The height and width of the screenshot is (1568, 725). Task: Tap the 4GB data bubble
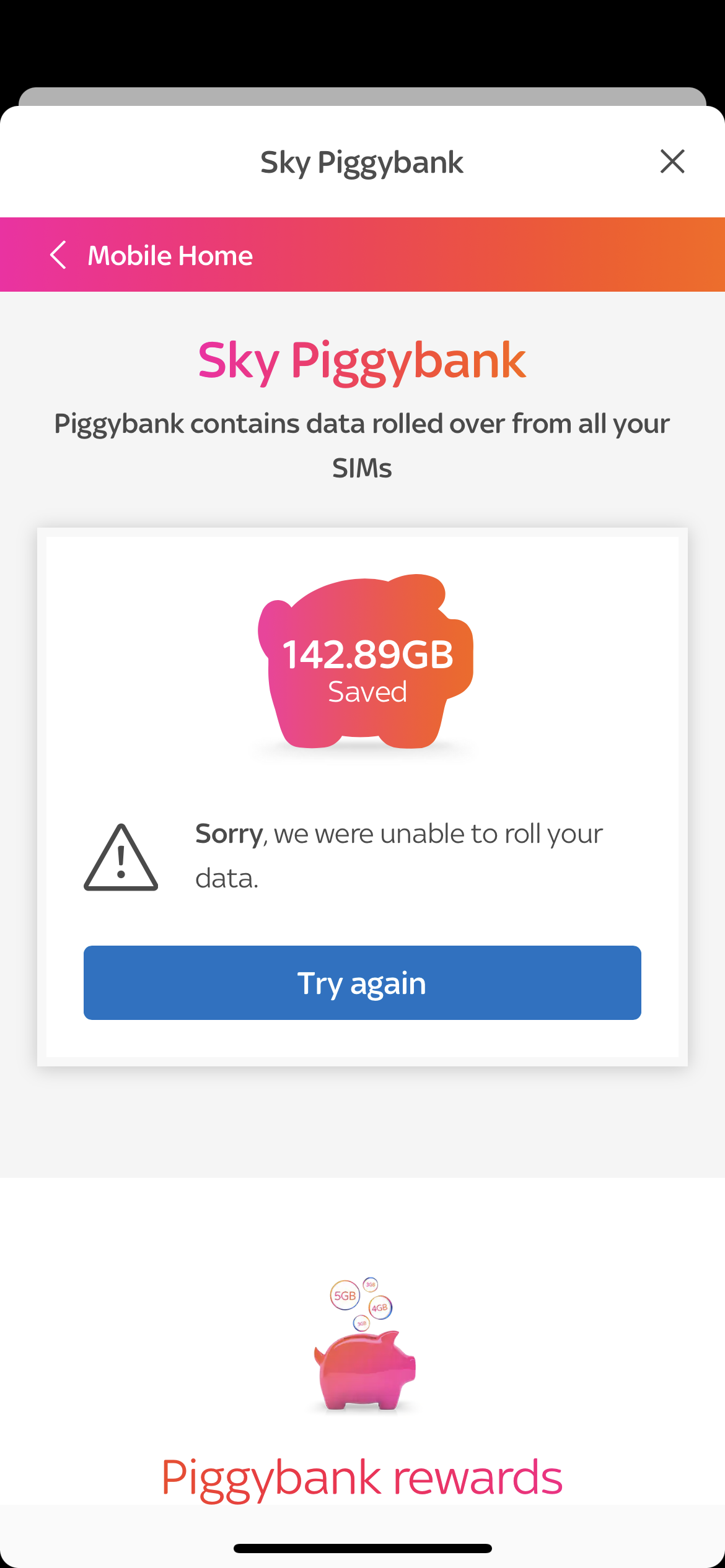tap(380, 1307)
